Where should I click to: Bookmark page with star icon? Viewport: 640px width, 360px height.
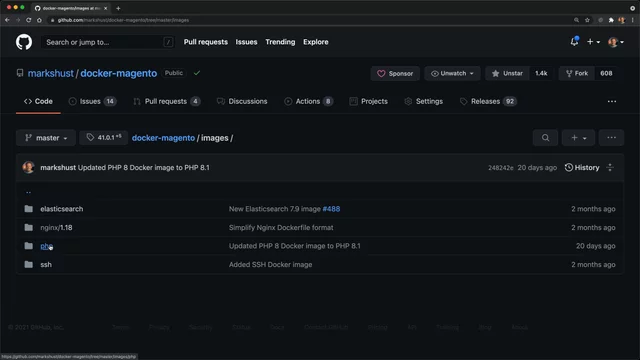[x=587, y=20]
